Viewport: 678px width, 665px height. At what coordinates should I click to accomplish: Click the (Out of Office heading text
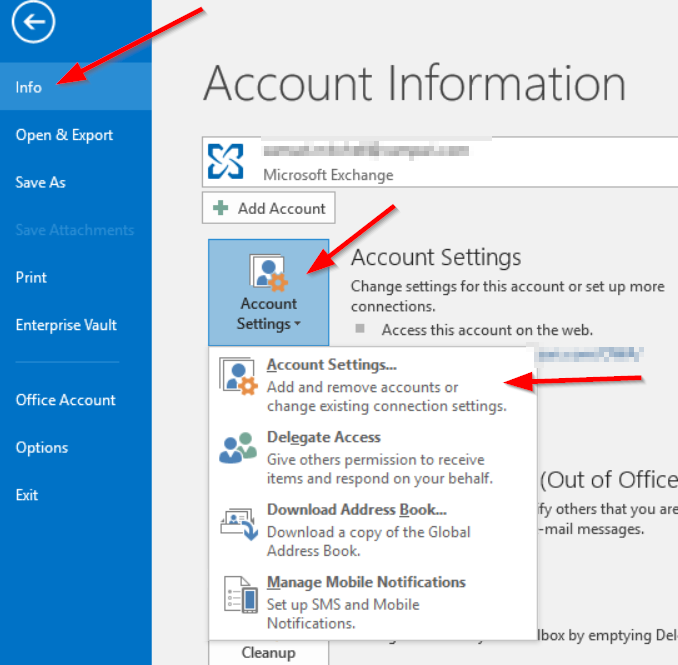[609, 480]
